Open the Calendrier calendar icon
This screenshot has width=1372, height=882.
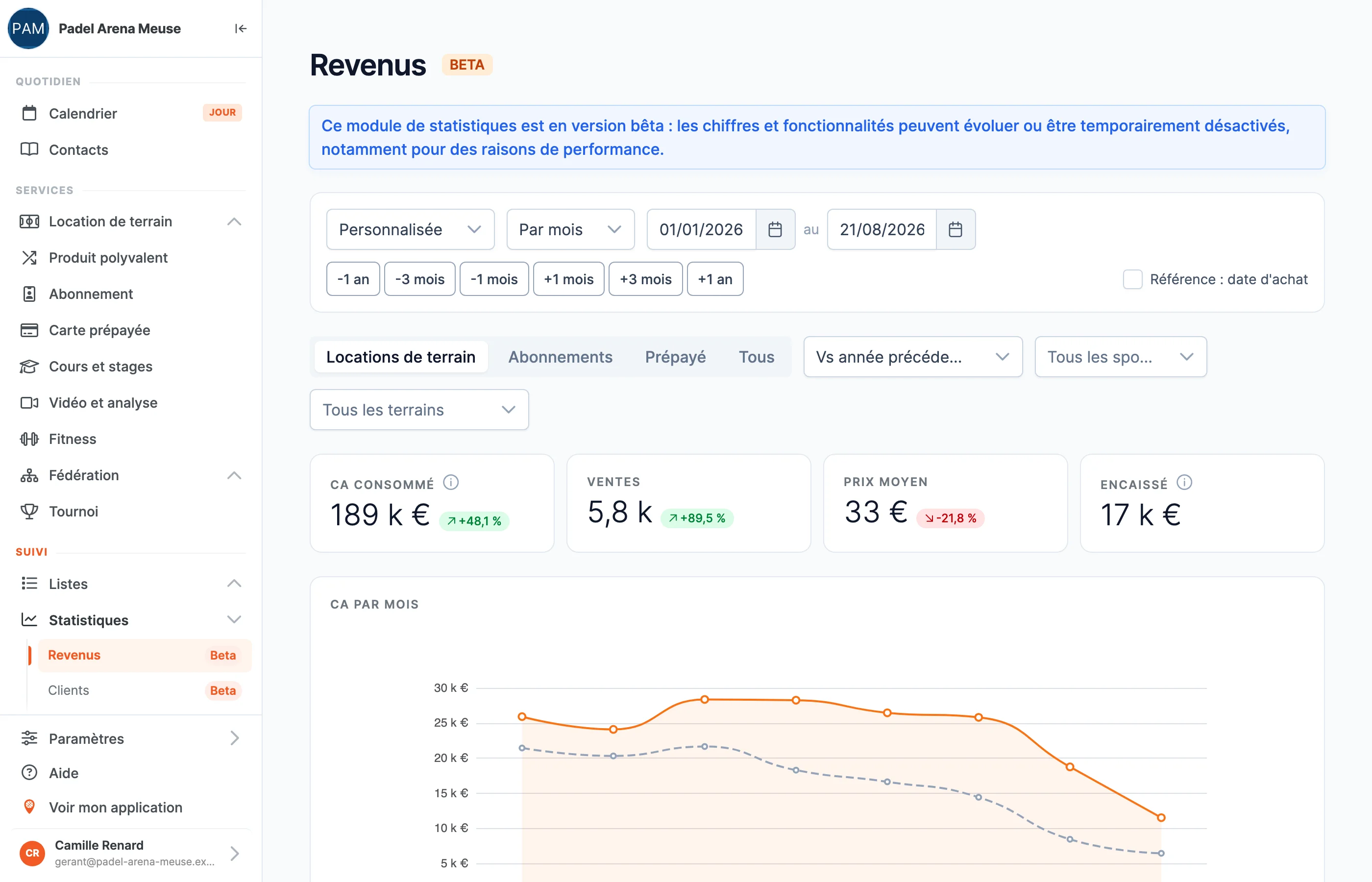tap(29, 113)
